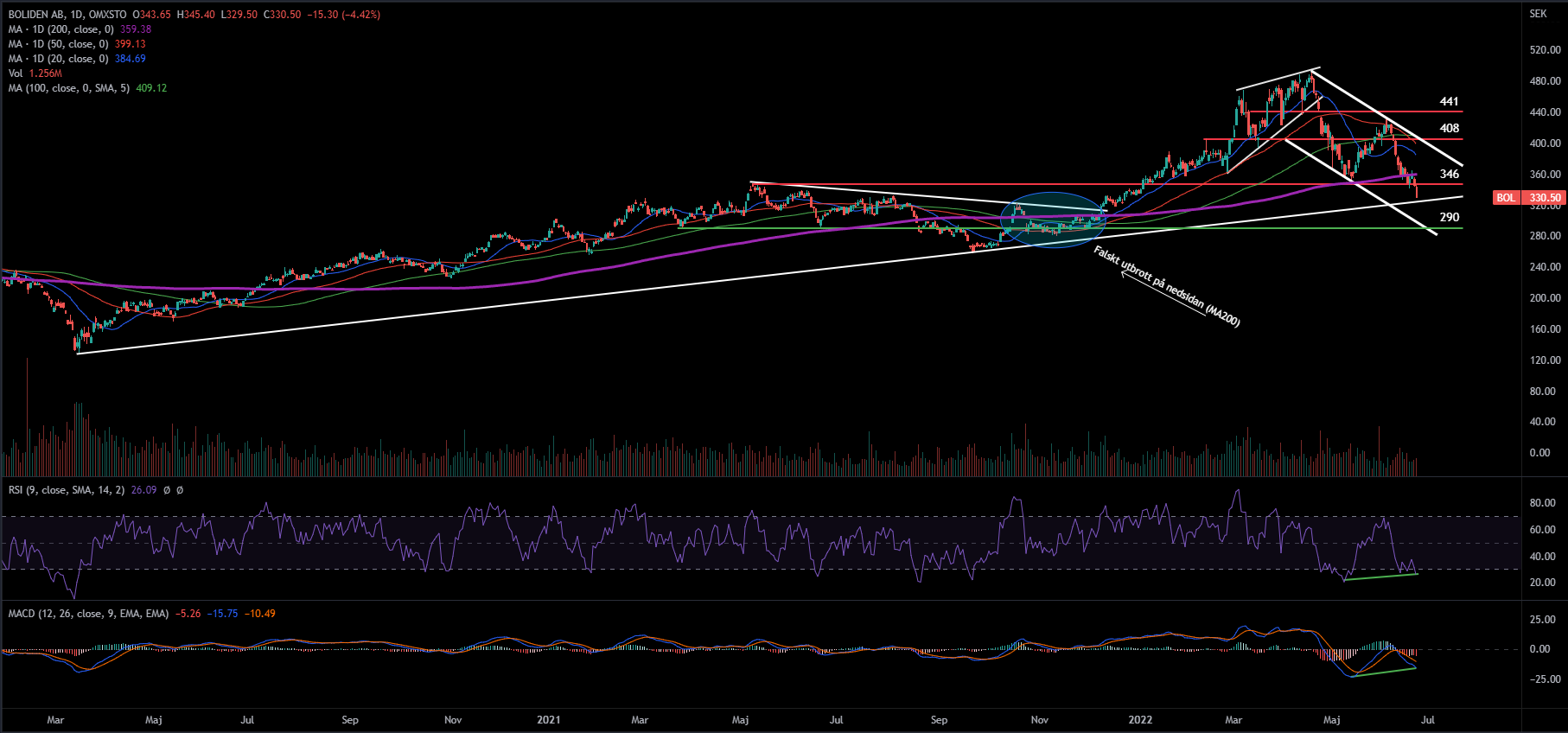Select the 346 level text label
The width and height of the screenshot is (1568, 733).
coord(1449,174)
